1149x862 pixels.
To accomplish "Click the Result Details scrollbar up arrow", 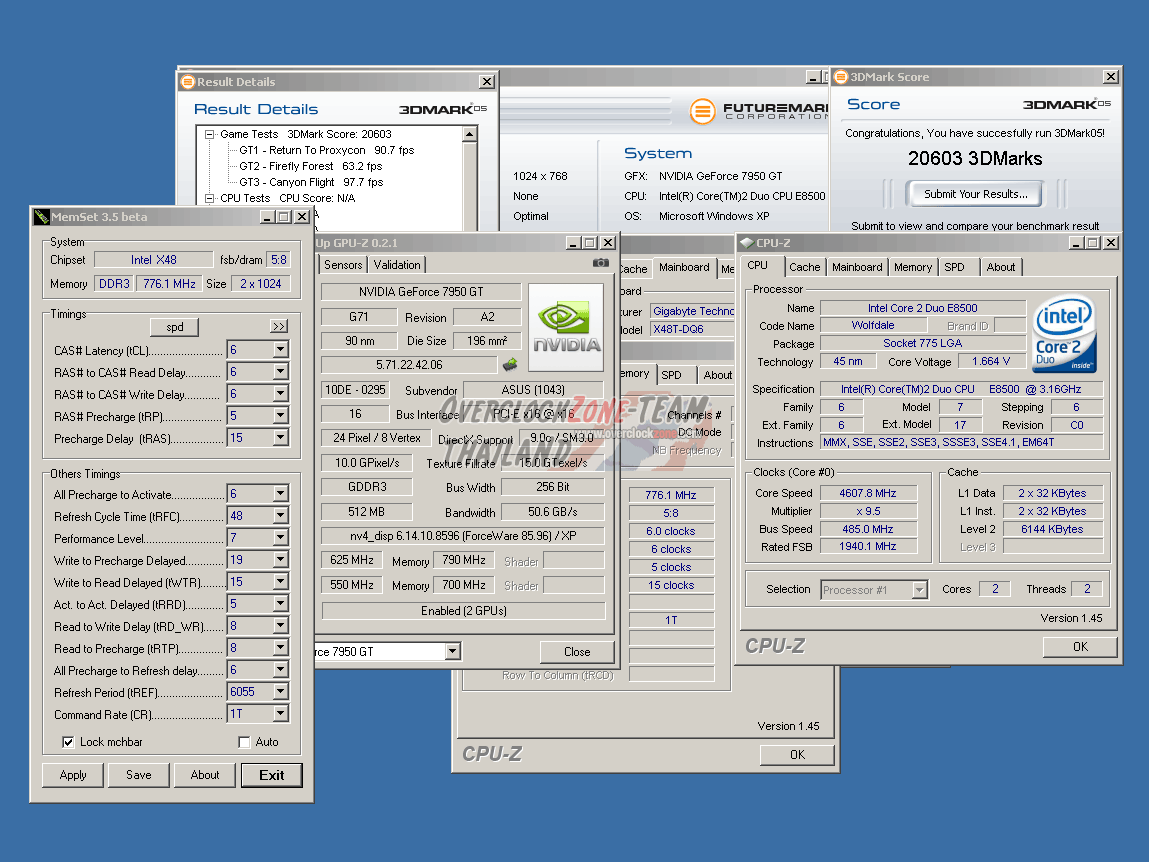I will click(x=470, y=134).
